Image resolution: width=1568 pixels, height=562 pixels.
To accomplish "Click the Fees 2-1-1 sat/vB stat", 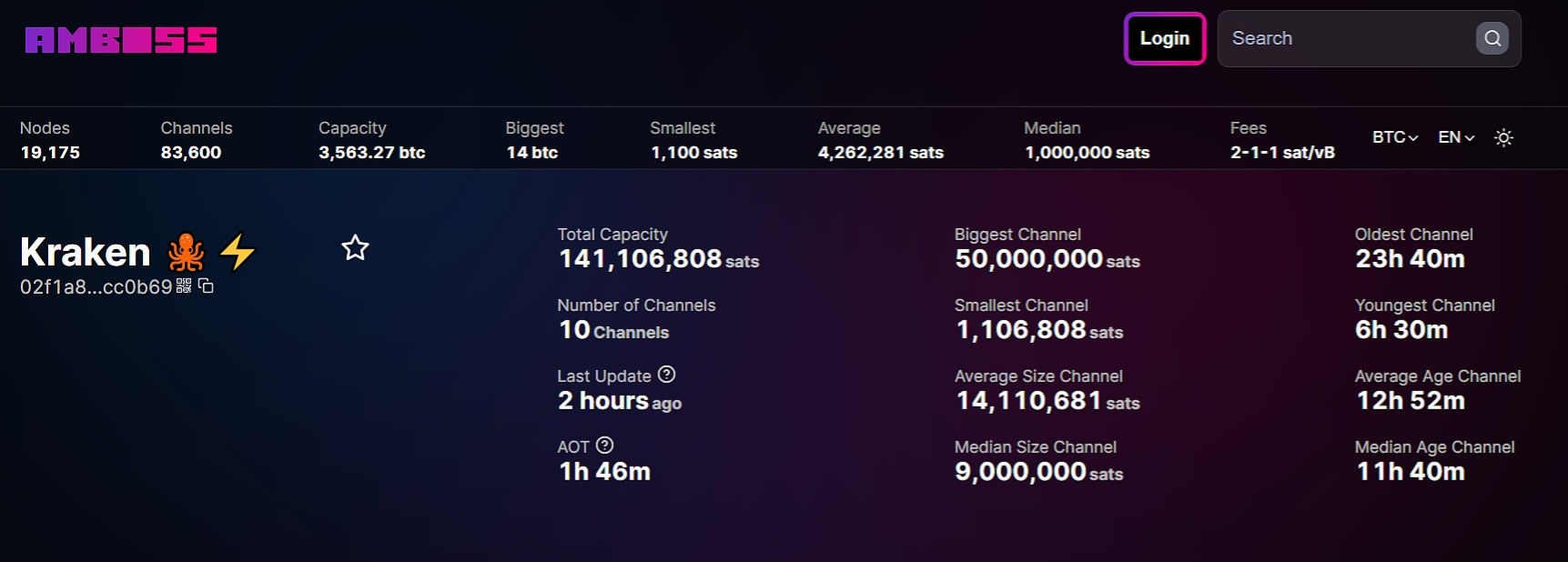I will click(x=1281, y=140).
